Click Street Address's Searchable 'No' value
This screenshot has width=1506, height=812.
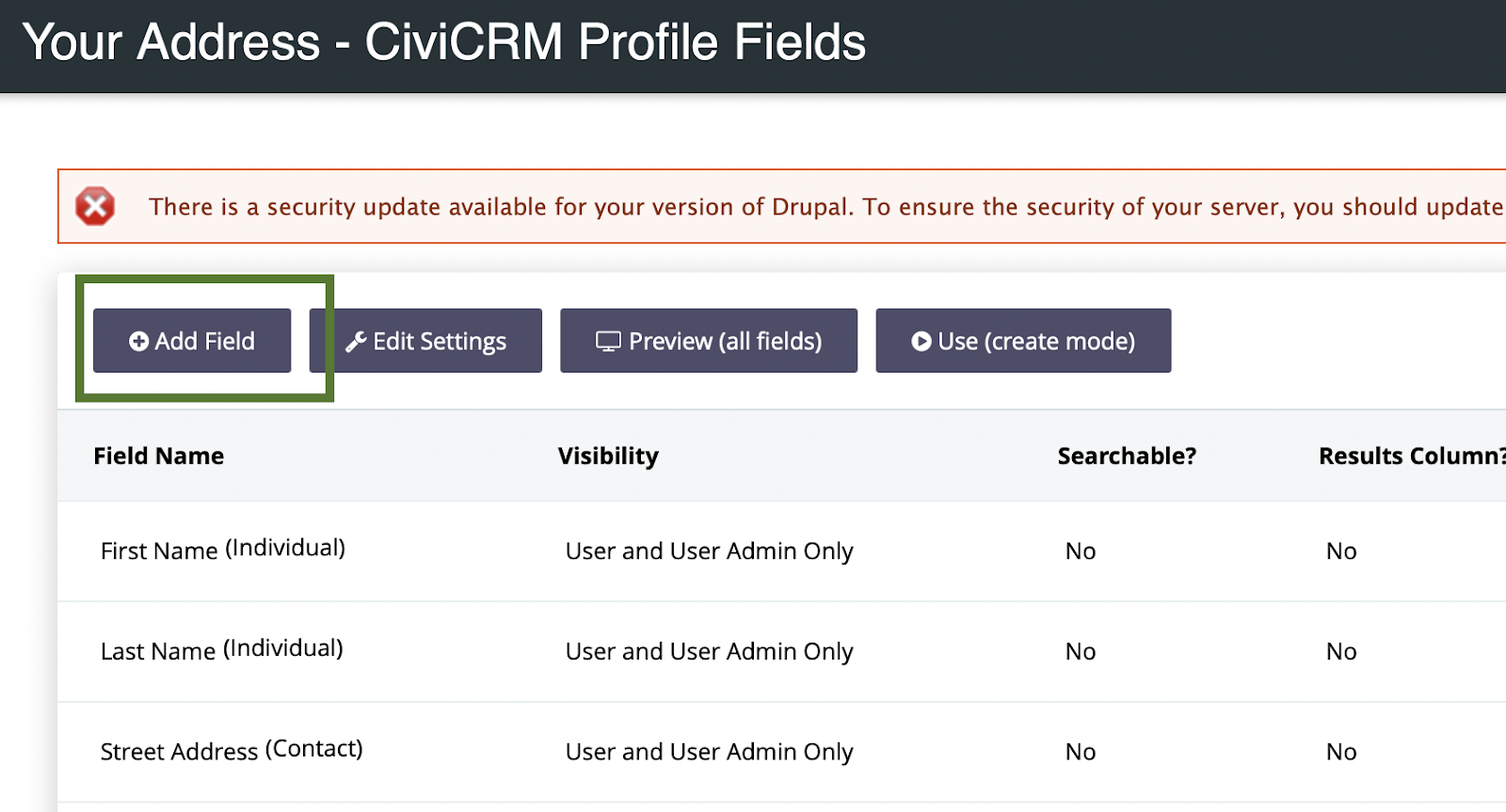click(x=1081, y=752)
